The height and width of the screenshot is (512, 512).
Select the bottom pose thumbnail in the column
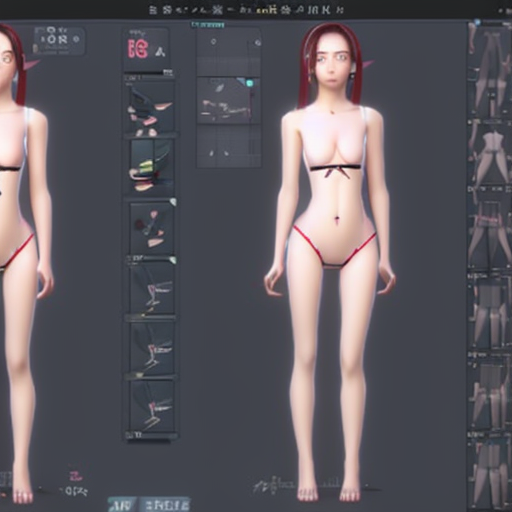[x=152, y=406]
